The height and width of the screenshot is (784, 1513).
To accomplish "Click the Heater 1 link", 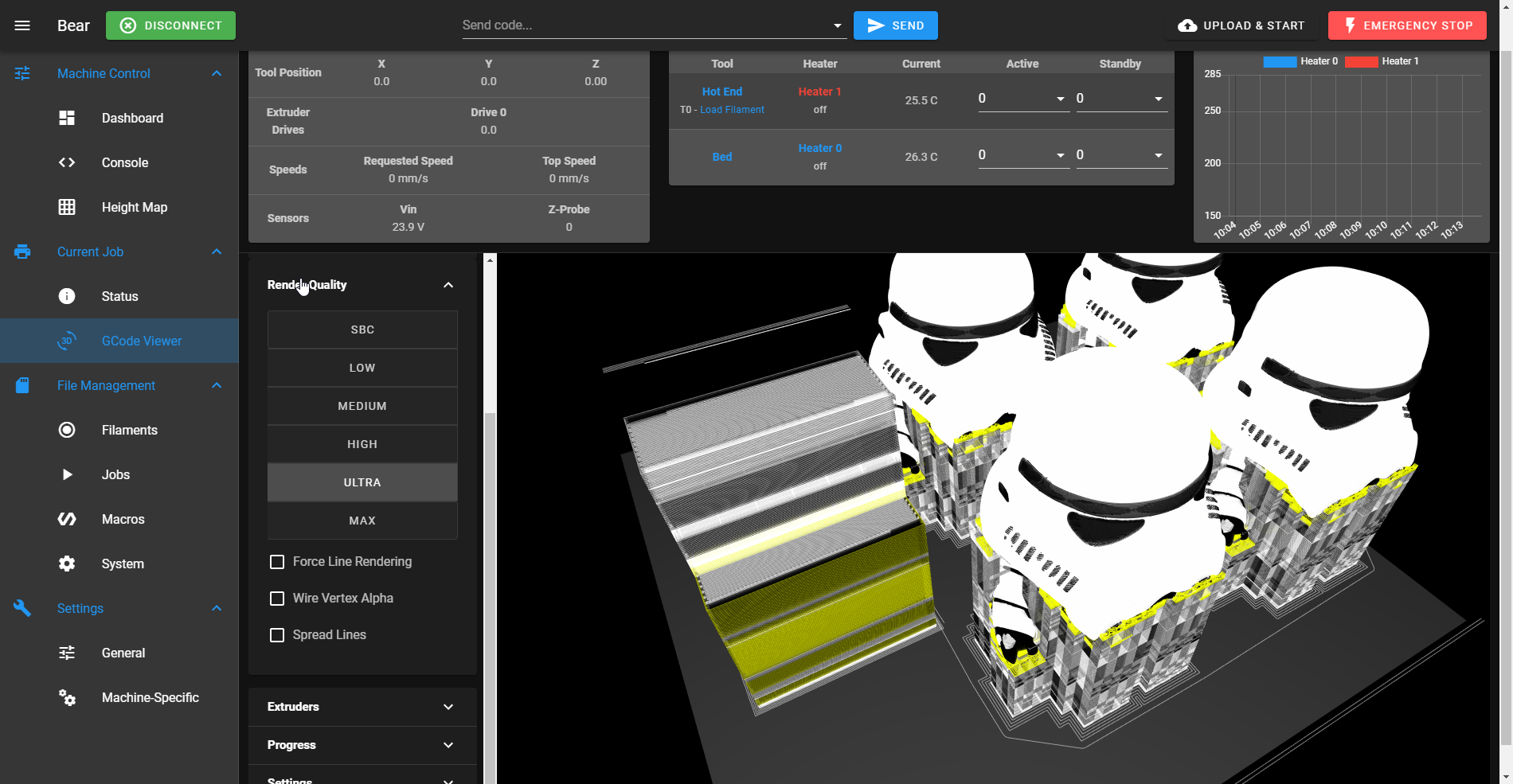I will (819, 92).
